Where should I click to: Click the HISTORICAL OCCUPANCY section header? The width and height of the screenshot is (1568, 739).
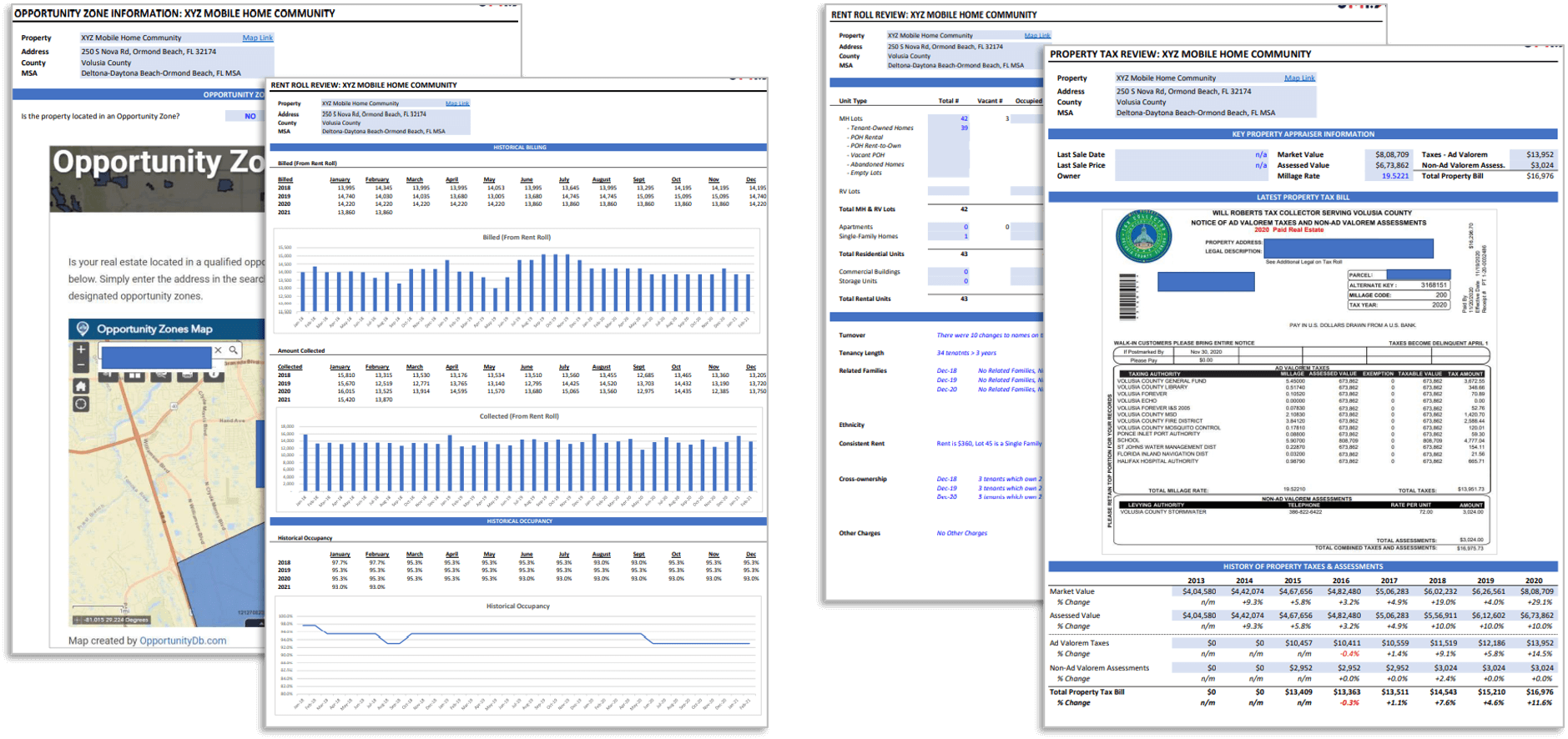click(519, 521)
